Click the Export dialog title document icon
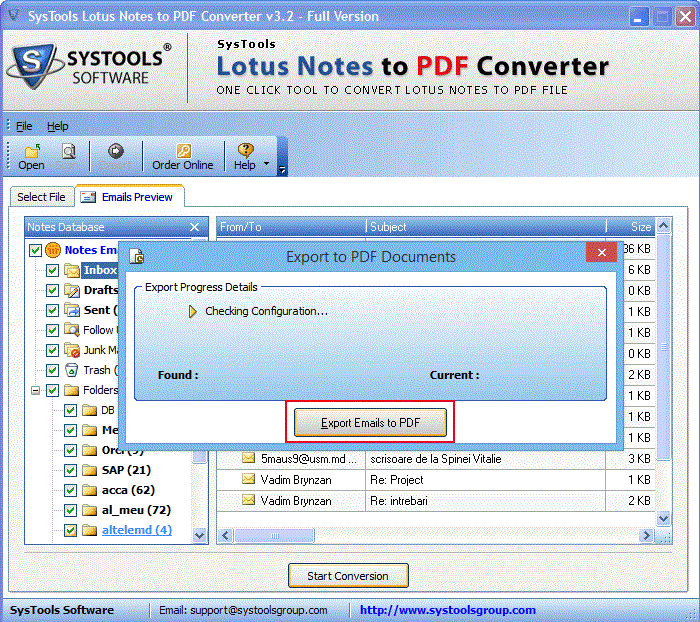The image size is (700, 622). pos(137,256)
